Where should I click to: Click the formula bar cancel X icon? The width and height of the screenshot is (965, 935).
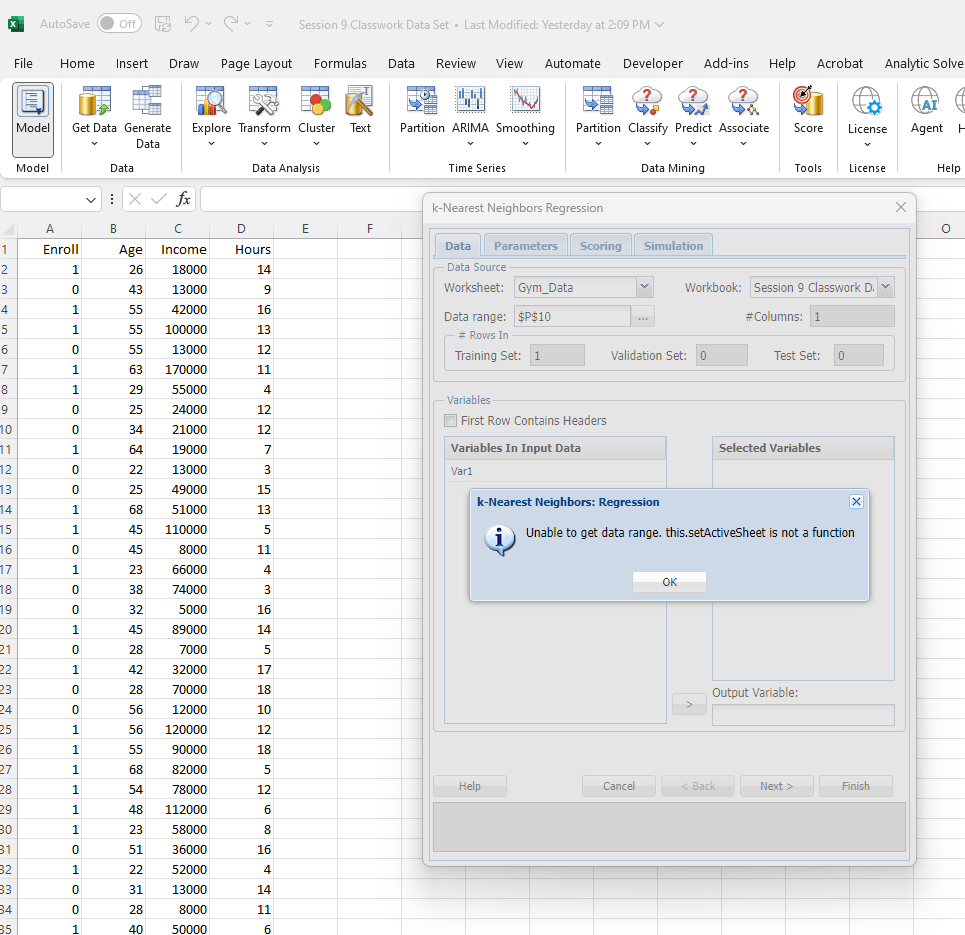click(x=135, y=199)
